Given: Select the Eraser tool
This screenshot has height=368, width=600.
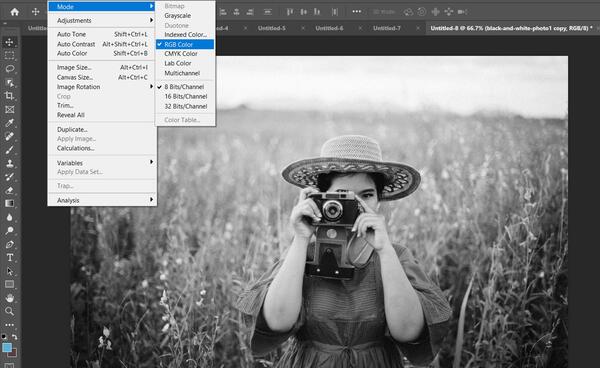Looking at the screenshot, I should point(10,190).
